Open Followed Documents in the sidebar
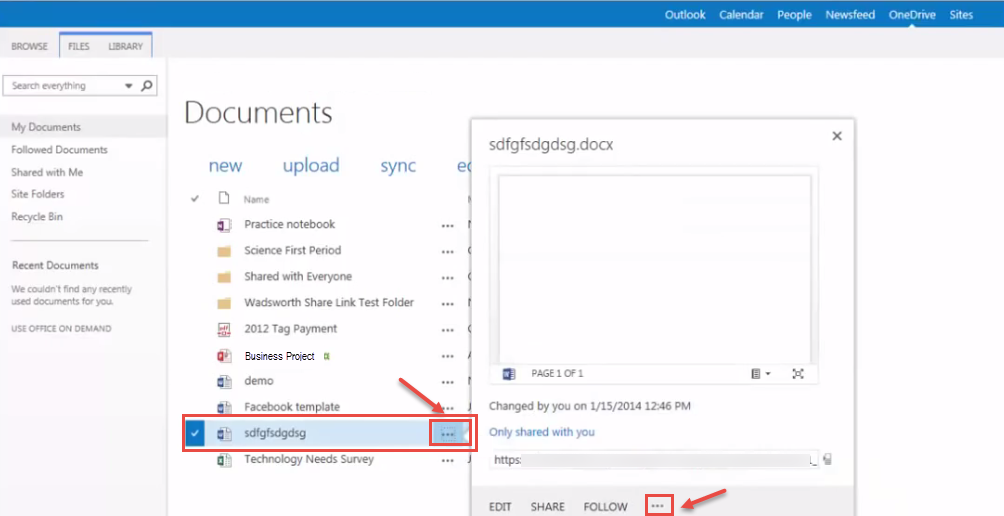 60,150
